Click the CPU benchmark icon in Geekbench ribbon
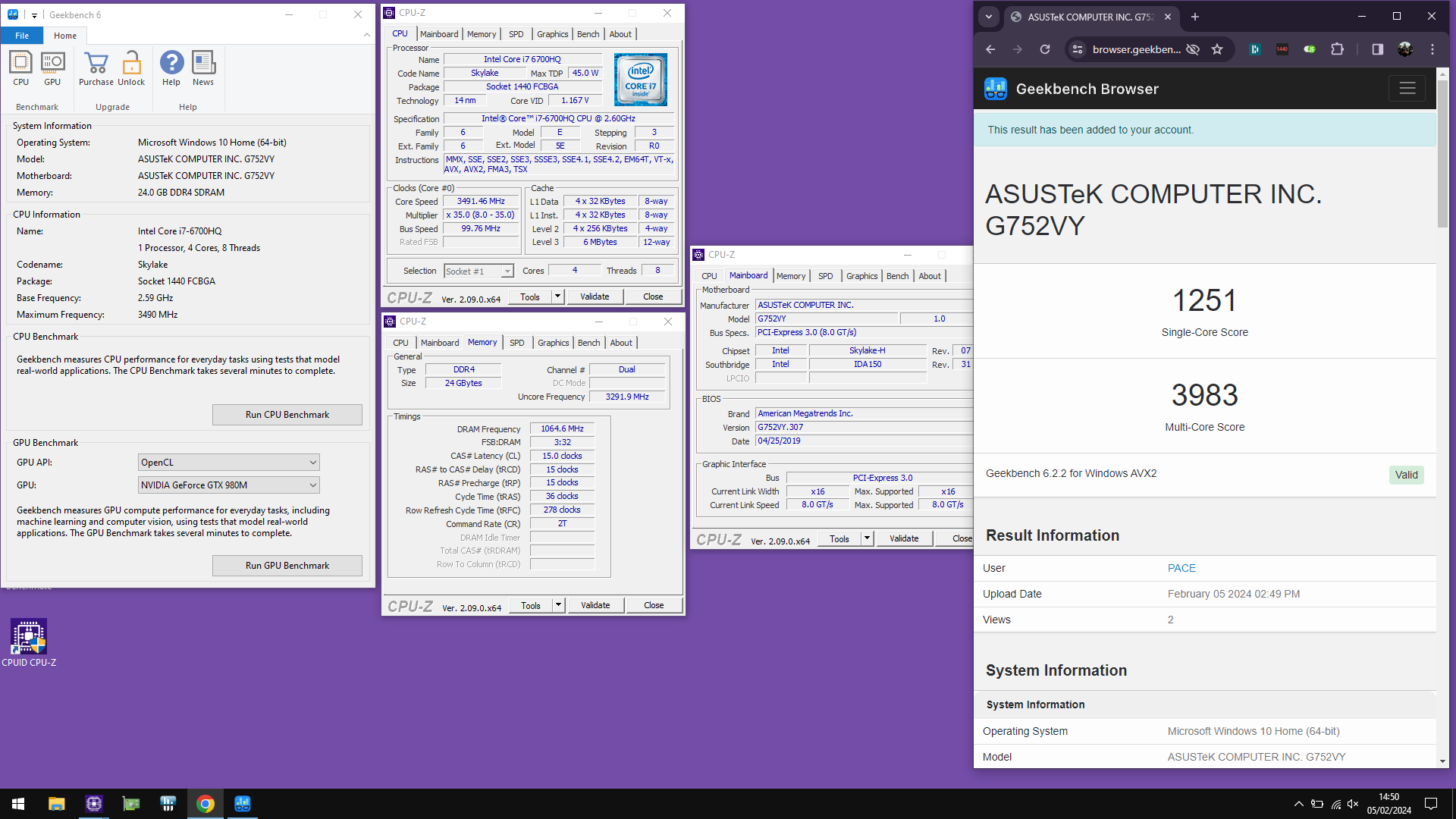Viewport: 1456px width, 819px height. click(20, 68)
